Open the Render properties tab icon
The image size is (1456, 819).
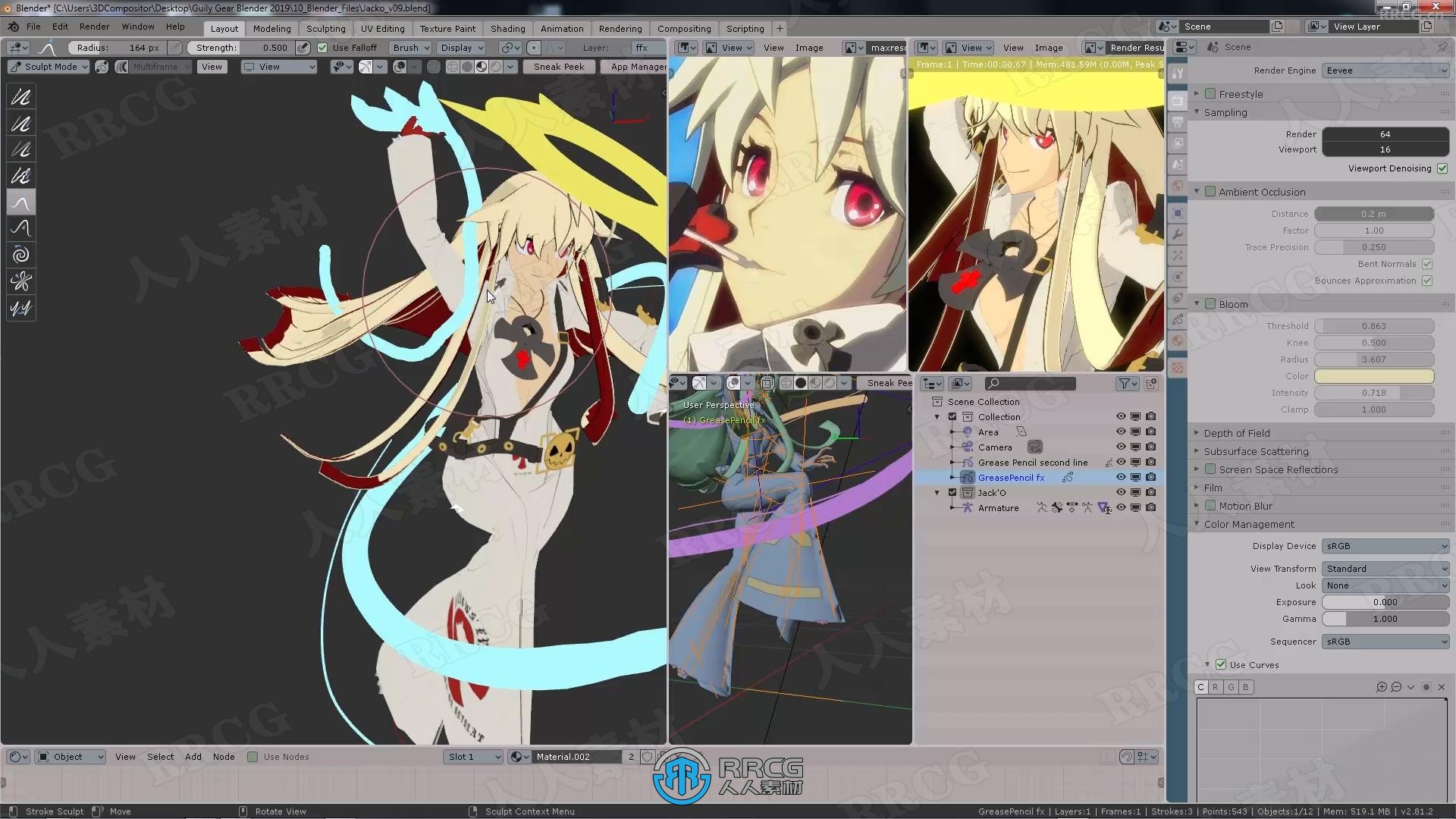pyautogui.click(x=1178, y=100)
